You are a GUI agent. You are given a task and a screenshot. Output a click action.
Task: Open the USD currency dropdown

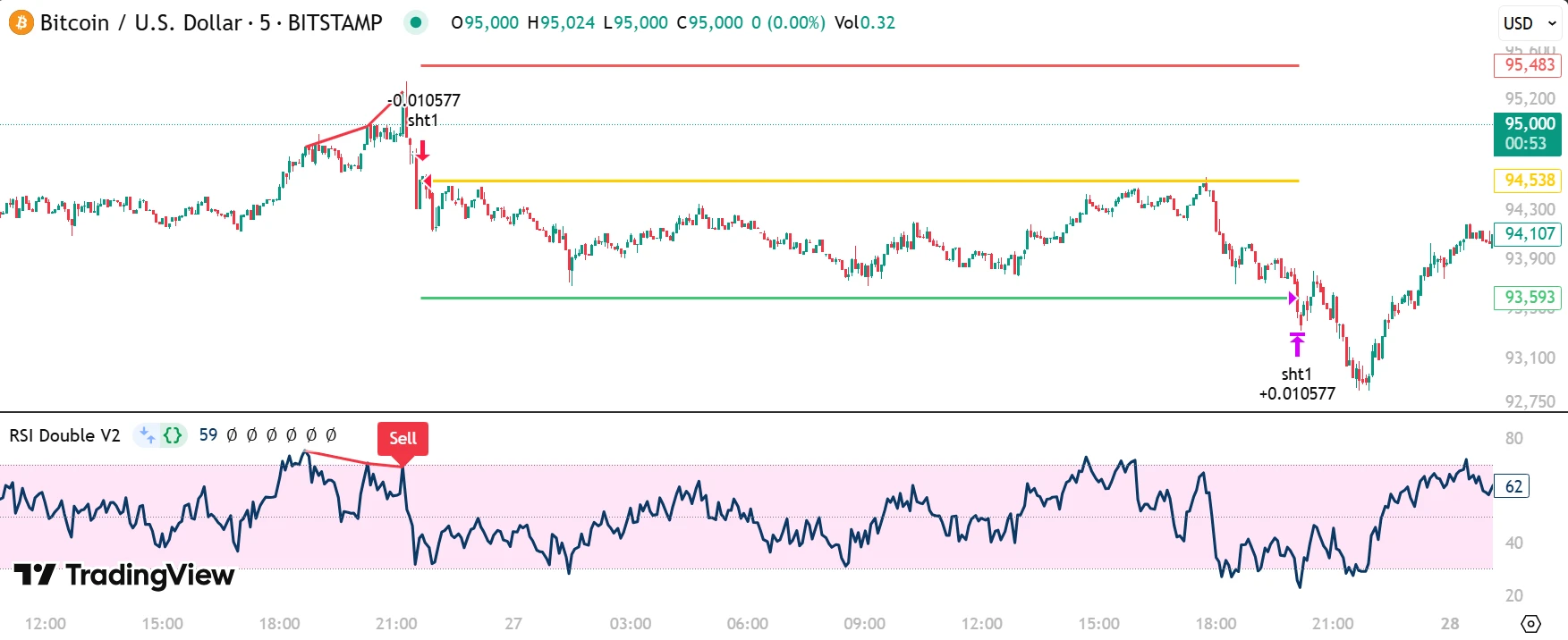pos(1530,23)
